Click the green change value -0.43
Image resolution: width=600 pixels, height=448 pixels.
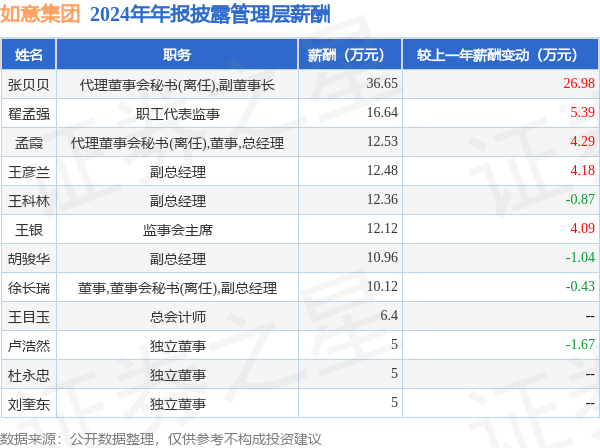580,287
